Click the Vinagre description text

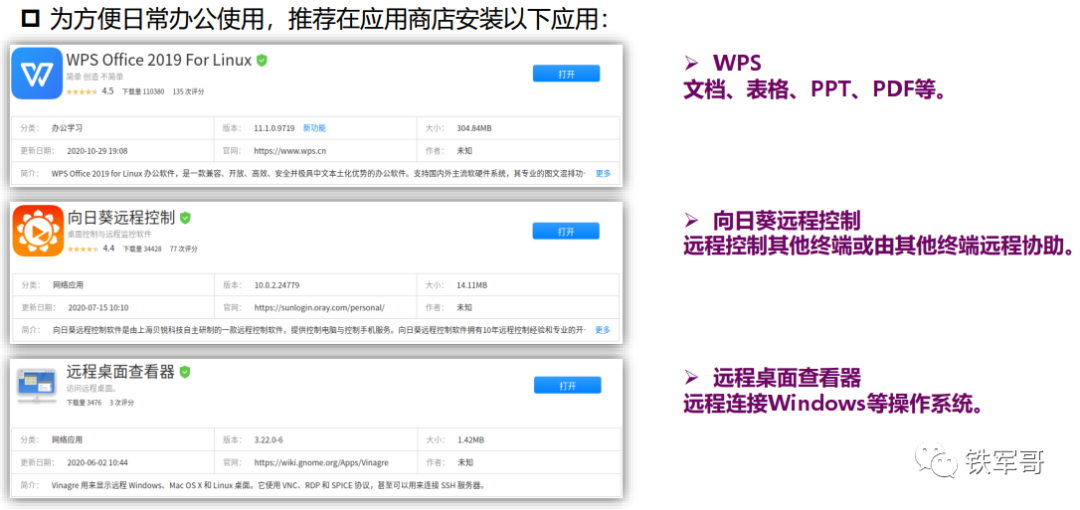pyautogui.click(x=269, y=484)
